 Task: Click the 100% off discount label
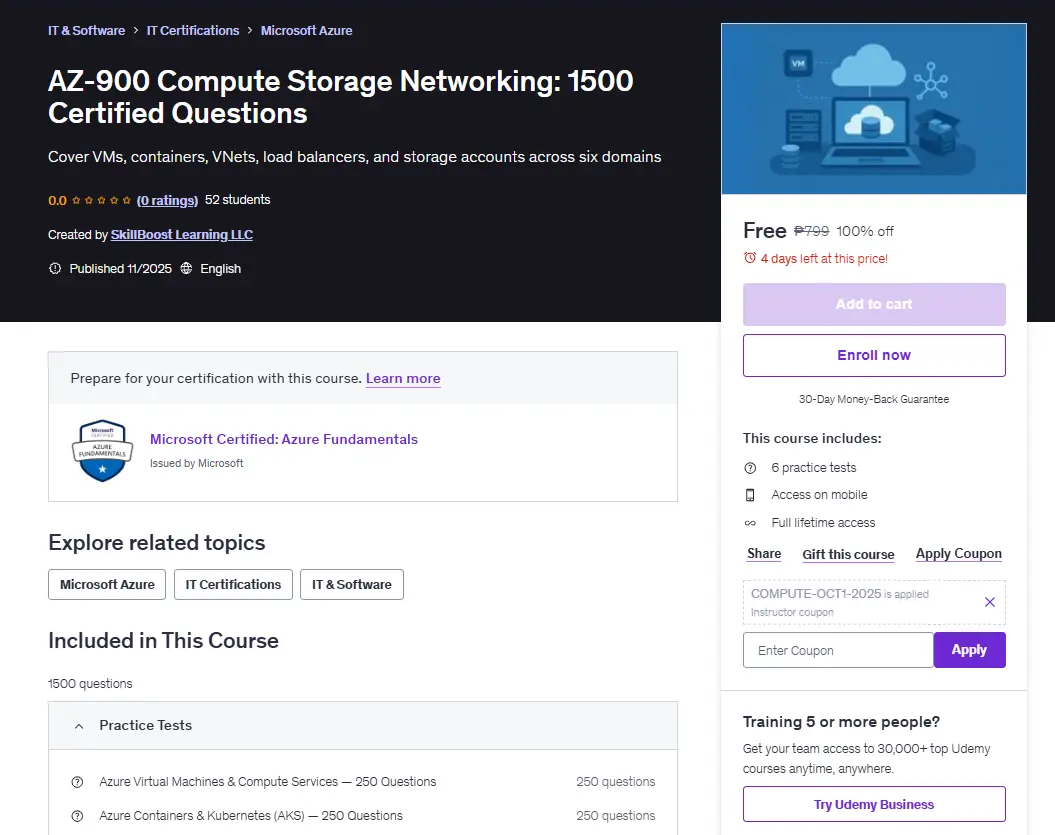[865, 231]
